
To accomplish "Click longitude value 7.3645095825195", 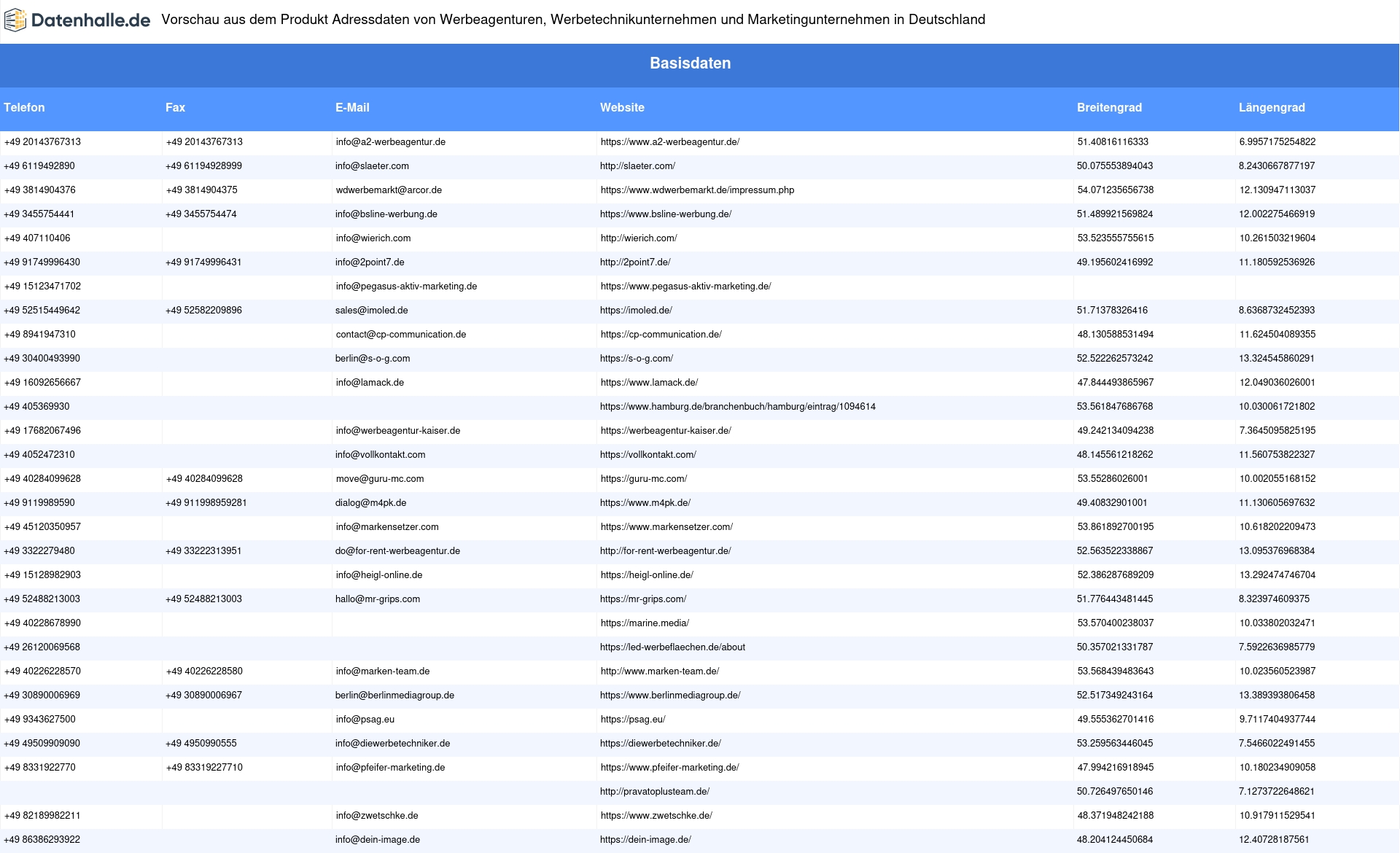I will 1277,431.
